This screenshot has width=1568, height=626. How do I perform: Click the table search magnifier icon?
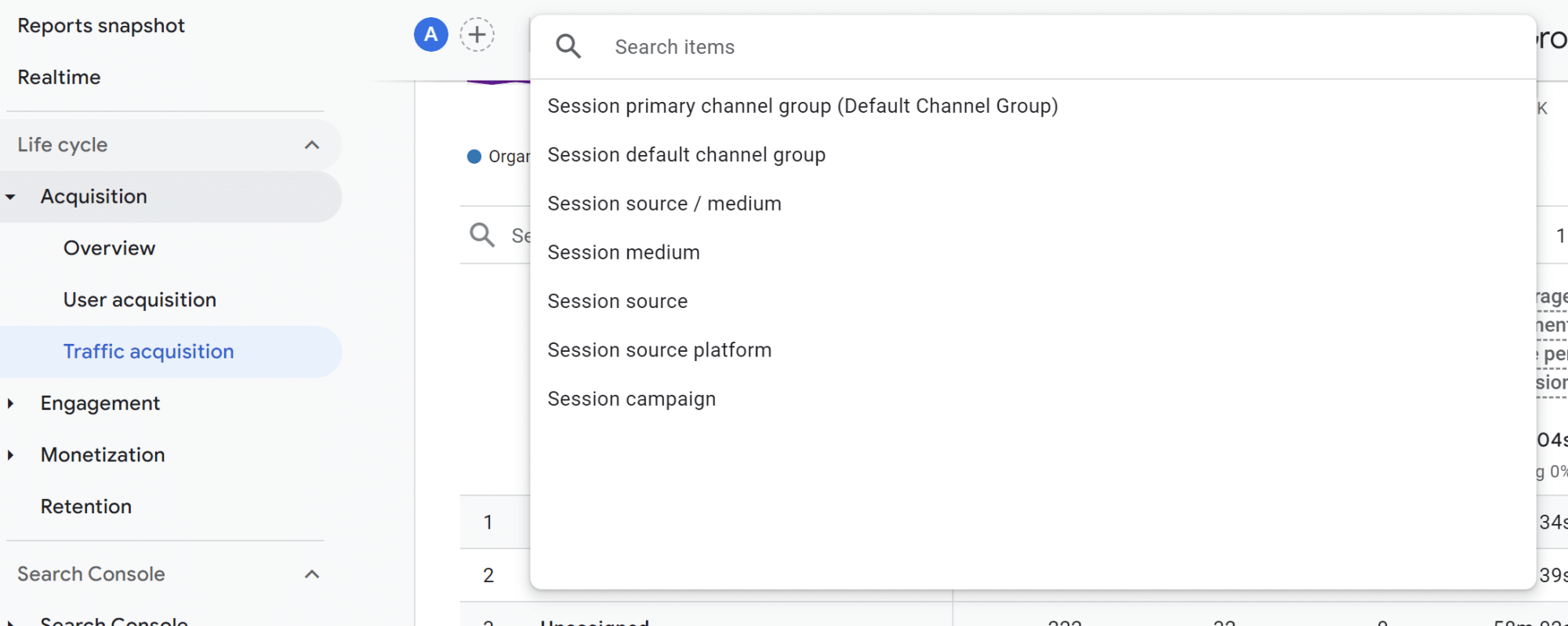(481, 235)
